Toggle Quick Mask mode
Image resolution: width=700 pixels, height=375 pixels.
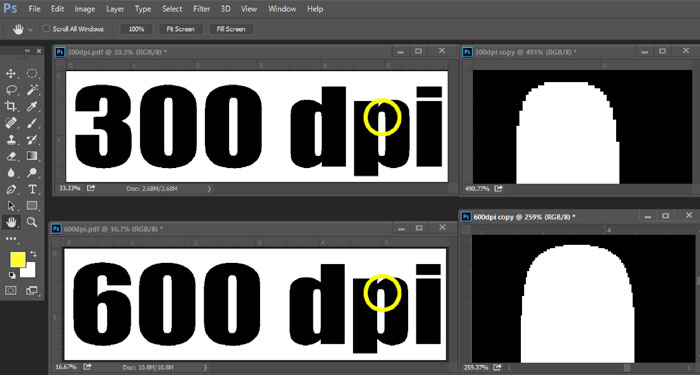pyautogui.click(x=11, y=291)
